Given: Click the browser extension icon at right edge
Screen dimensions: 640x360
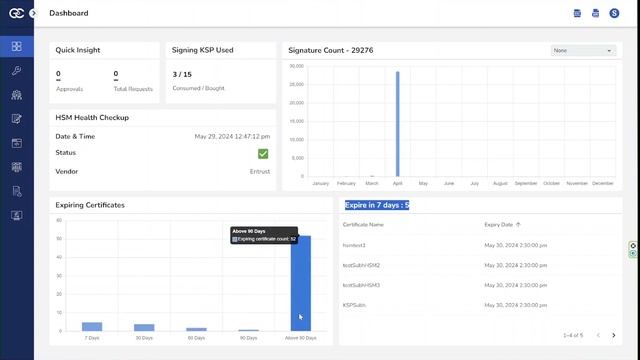Looking at the screenshot, I should pyautogui.click(x=633, y=249).
